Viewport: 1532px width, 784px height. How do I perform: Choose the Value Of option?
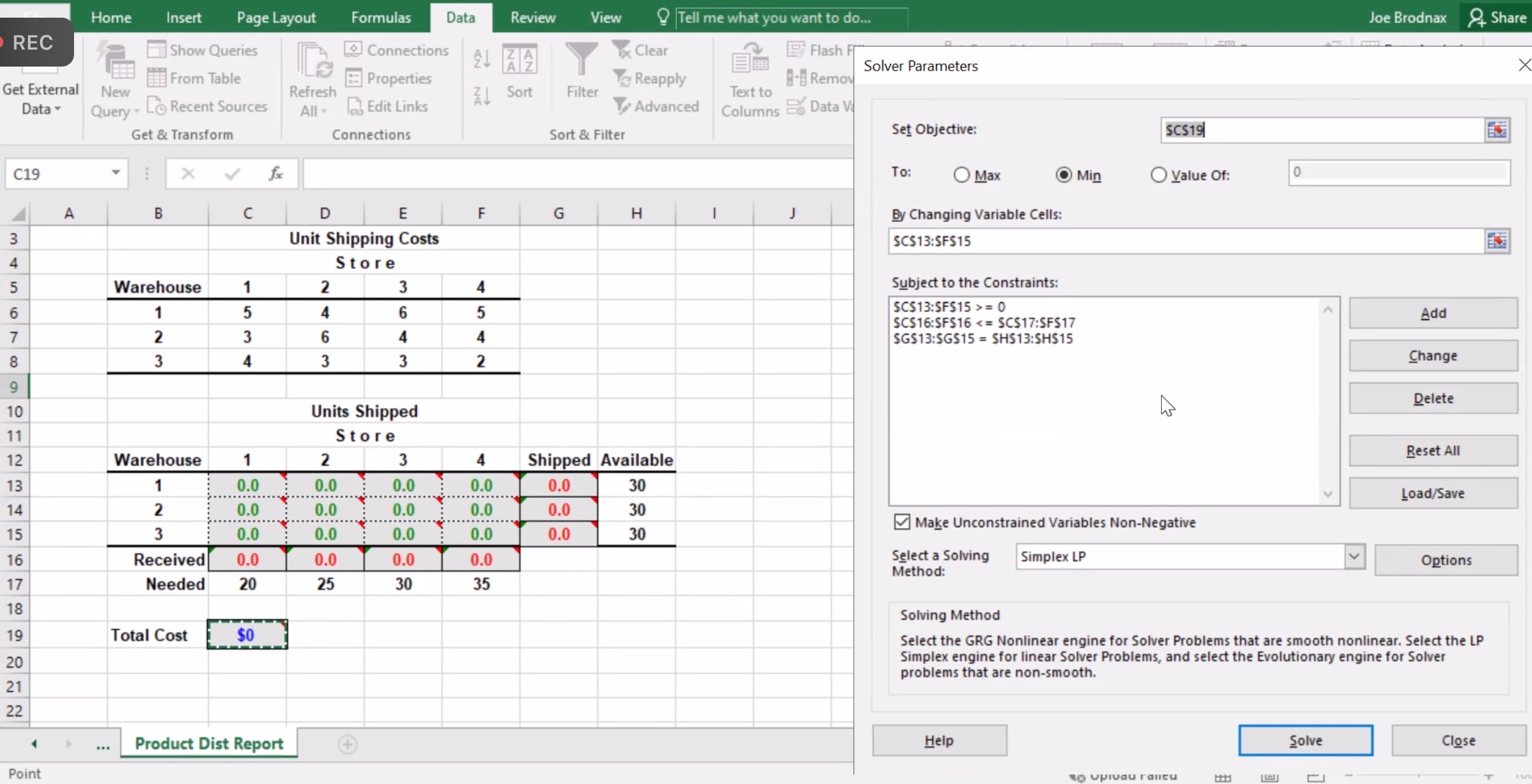click(1157, 175)
